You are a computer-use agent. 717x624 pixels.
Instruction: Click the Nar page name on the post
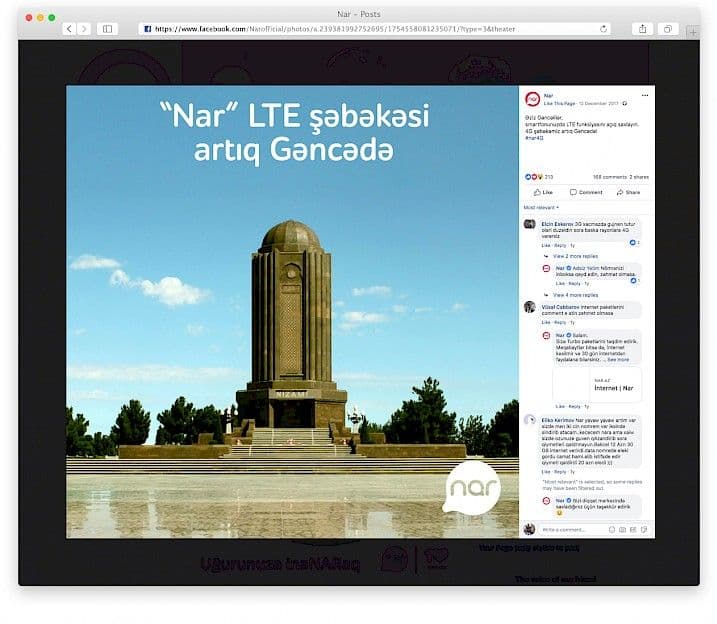(548, 96)
